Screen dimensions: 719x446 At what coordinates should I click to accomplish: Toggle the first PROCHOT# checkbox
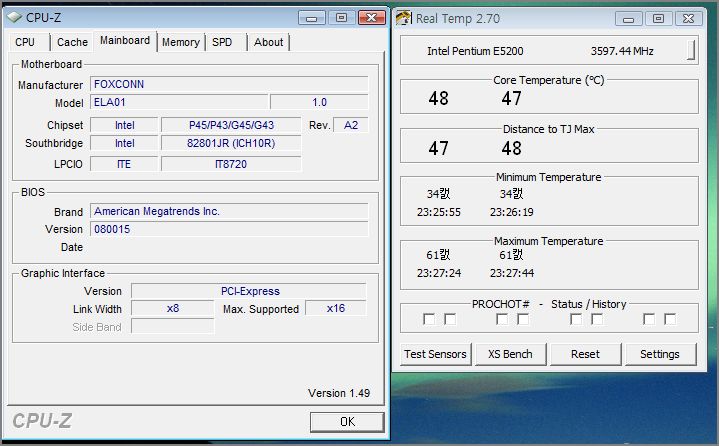coord(429,319)
